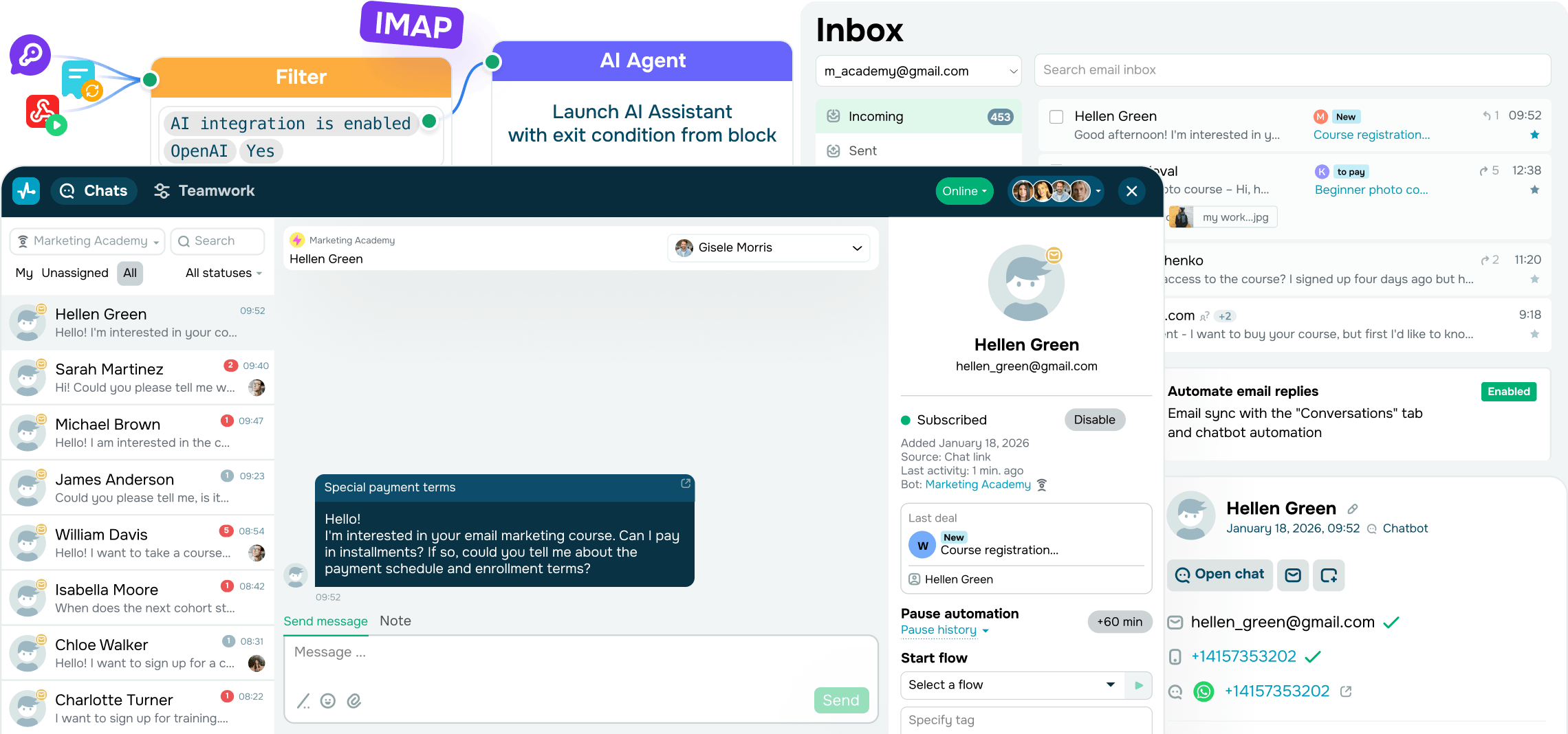Open the Online status dropdown
Image resolution: width=1568 pixels, height=734 pixels.
pos(964,191)
